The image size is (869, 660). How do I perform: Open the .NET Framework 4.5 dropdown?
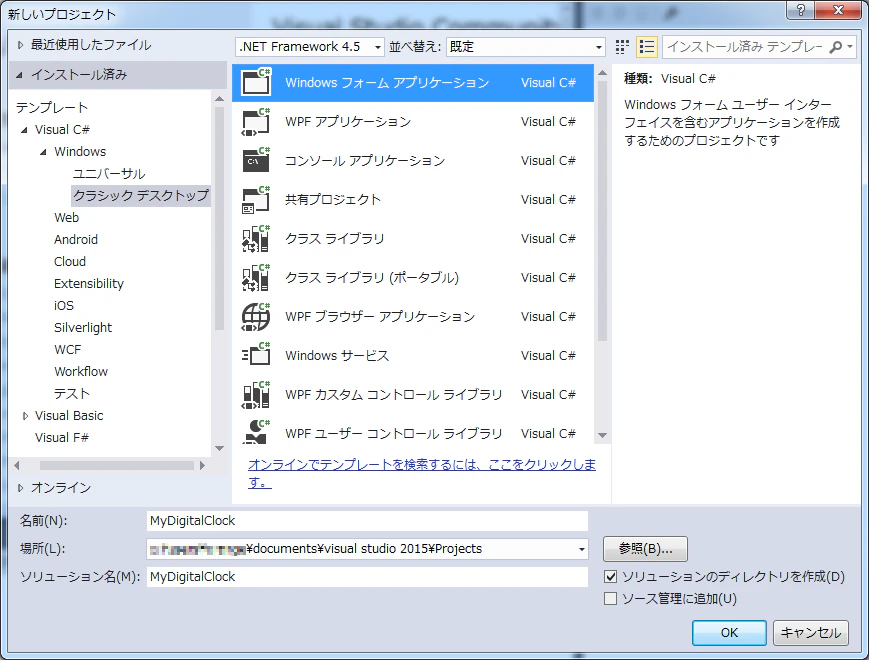click(378, 46)
